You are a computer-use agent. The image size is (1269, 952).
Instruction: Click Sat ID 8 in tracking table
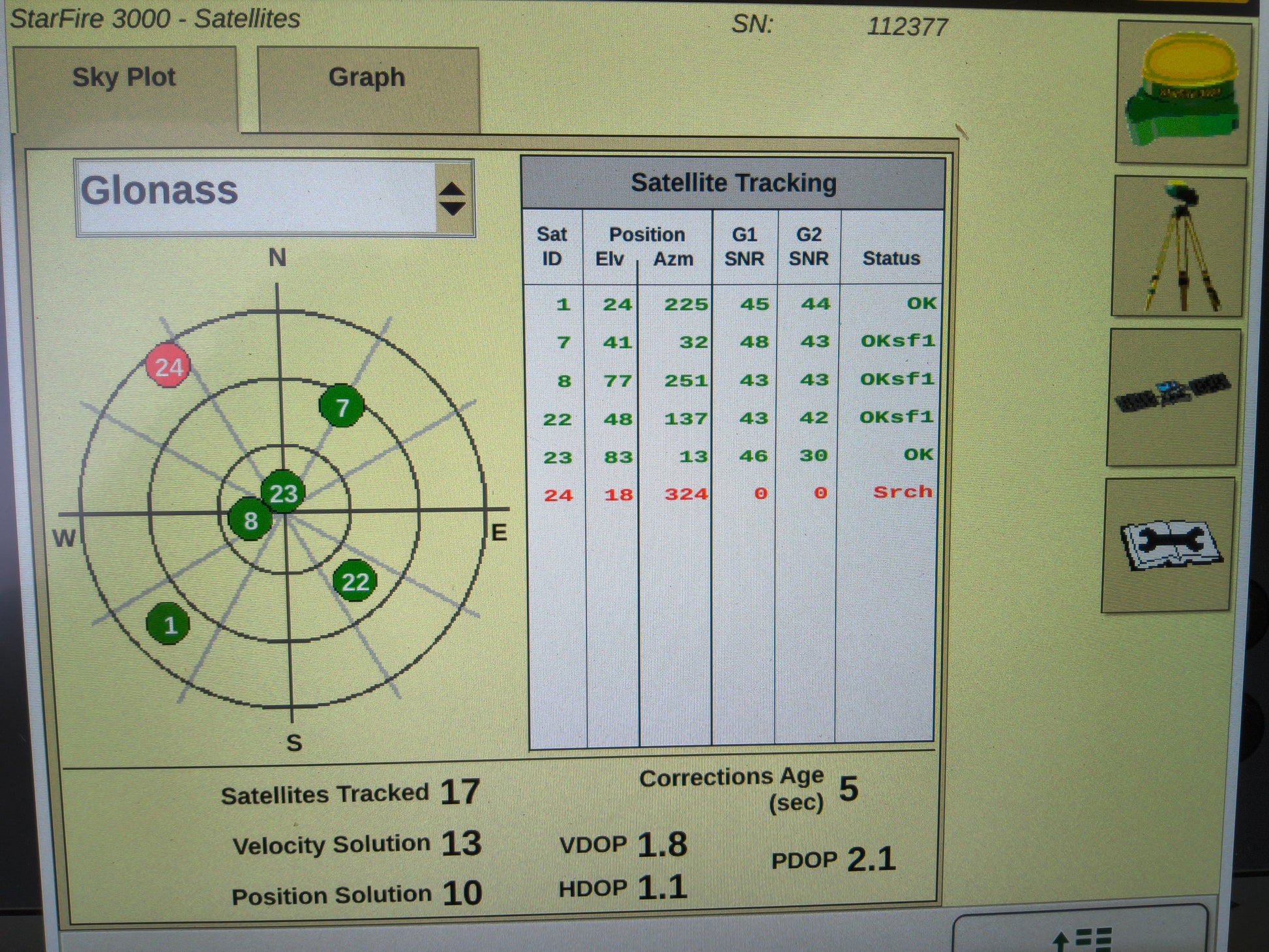[565, 381]
